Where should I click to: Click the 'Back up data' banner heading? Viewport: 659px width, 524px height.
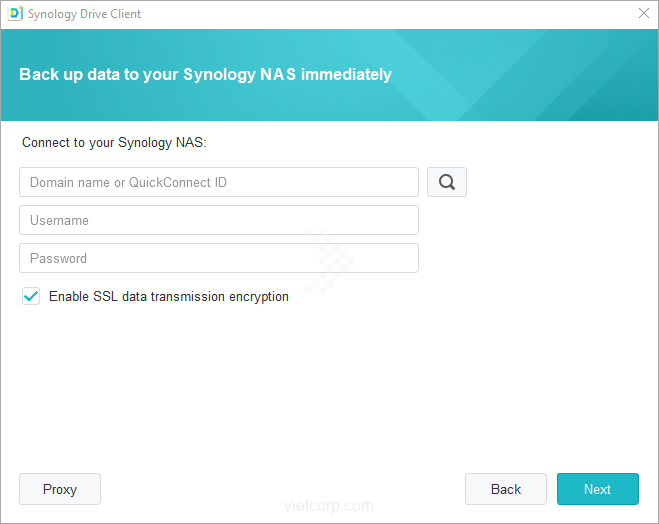[205, 74]
